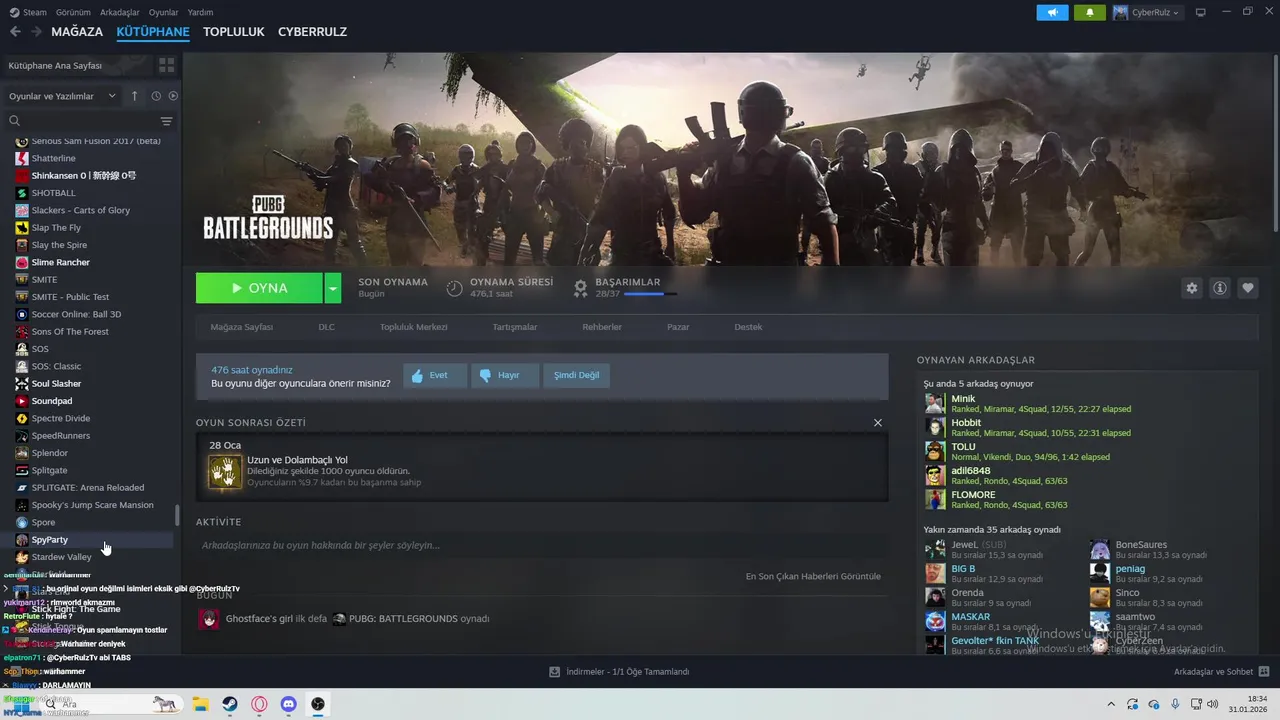Open the green notifications bell

(x=1090, y=12)
